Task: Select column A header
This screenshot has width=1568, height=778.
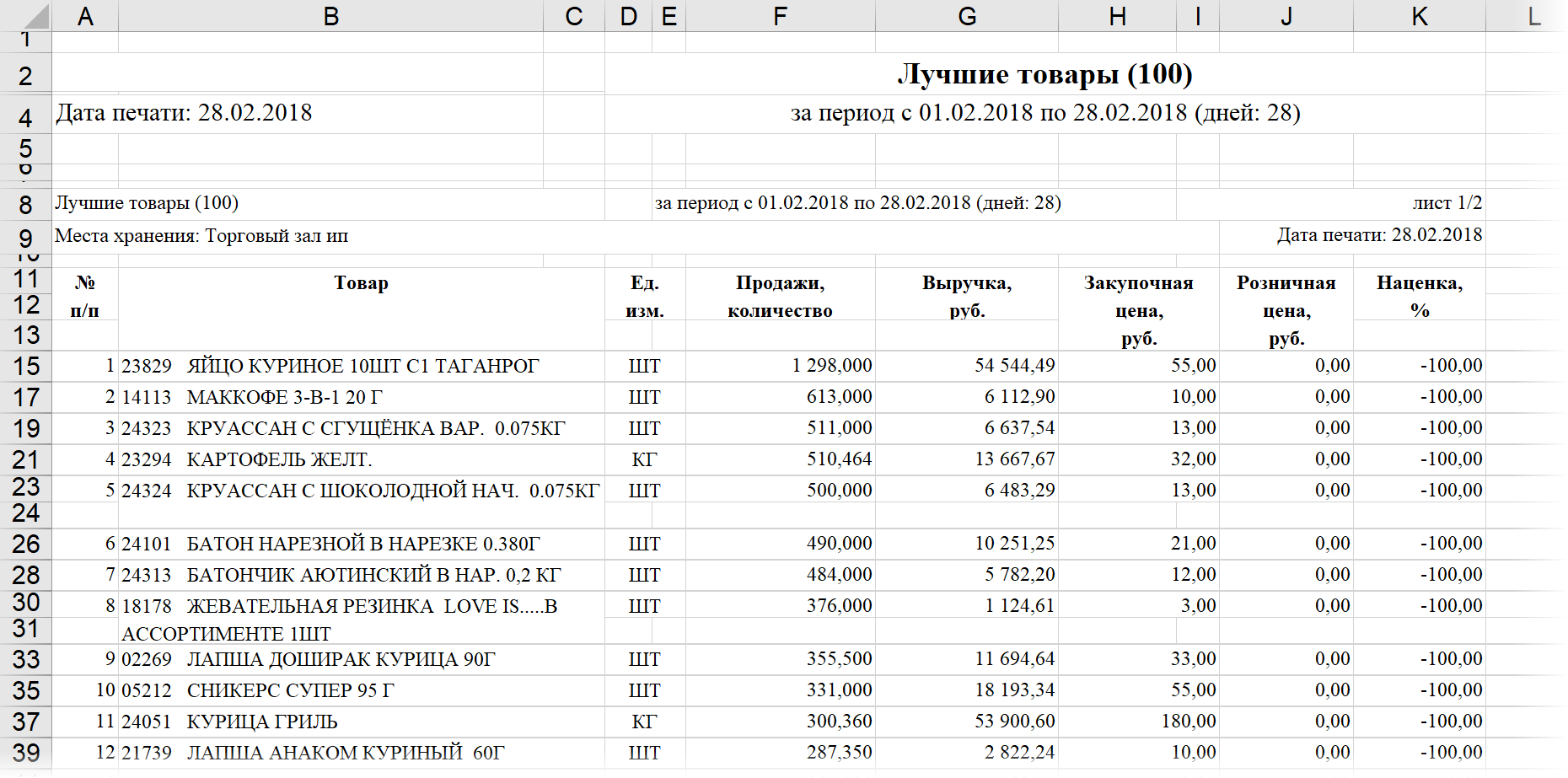Action: (85, 16)
